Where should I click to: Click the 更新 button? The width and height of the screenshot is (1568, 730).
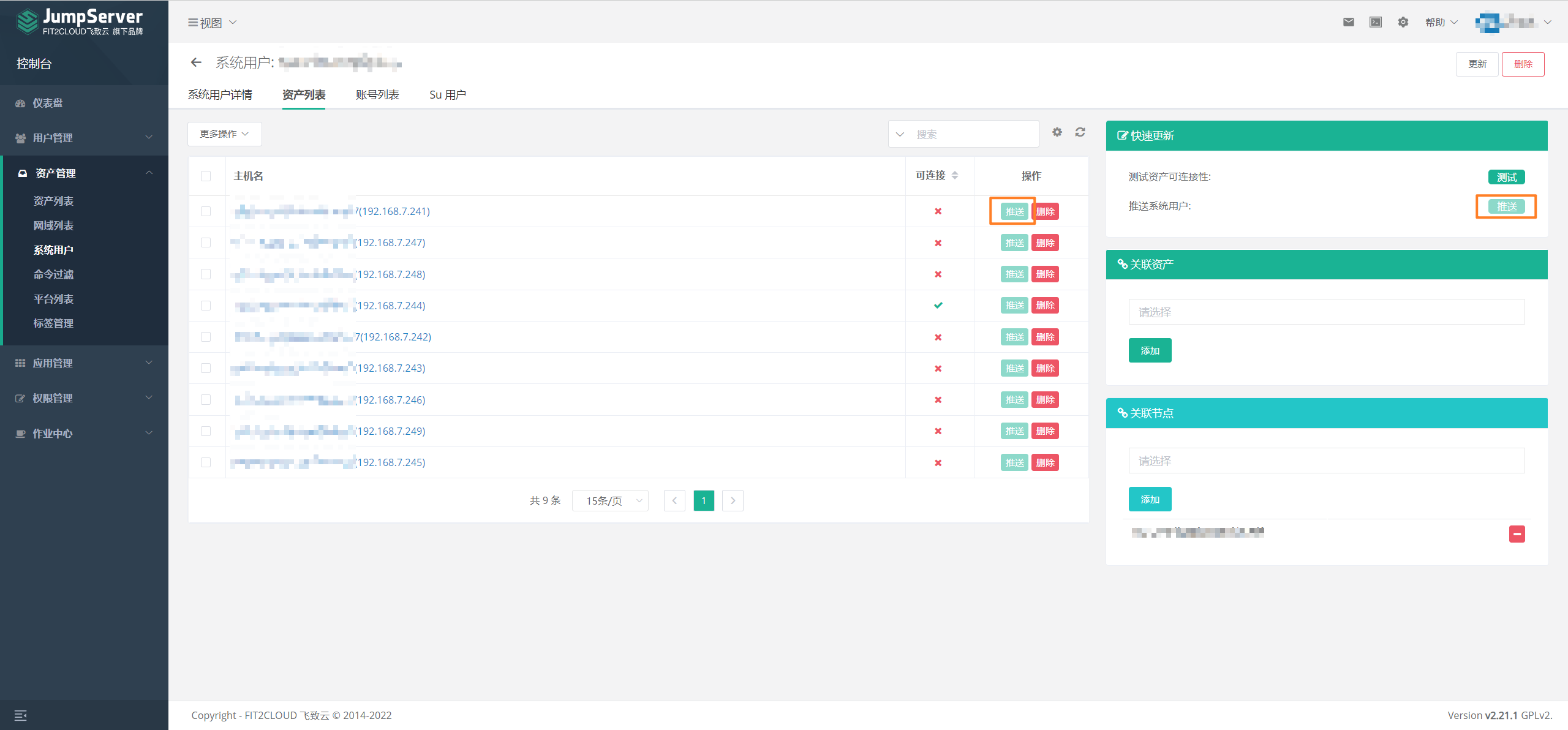(x=1477, y=64)
